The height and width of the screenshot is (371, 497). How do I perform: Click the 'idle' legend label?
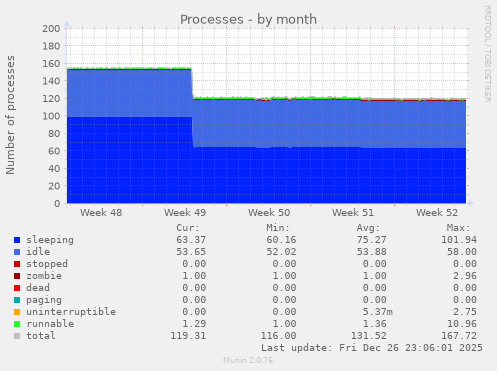(x=38, y=252)
